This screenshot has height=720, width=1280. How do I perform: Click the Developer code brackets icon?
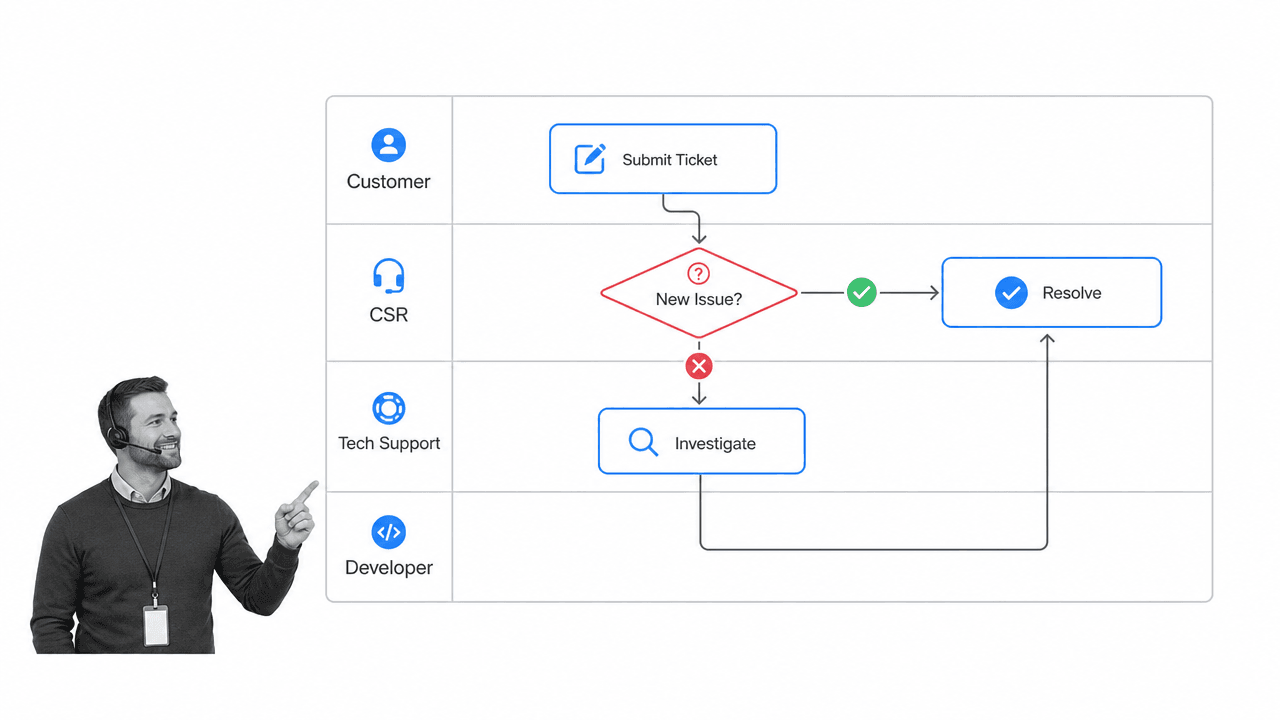(389, 532)
